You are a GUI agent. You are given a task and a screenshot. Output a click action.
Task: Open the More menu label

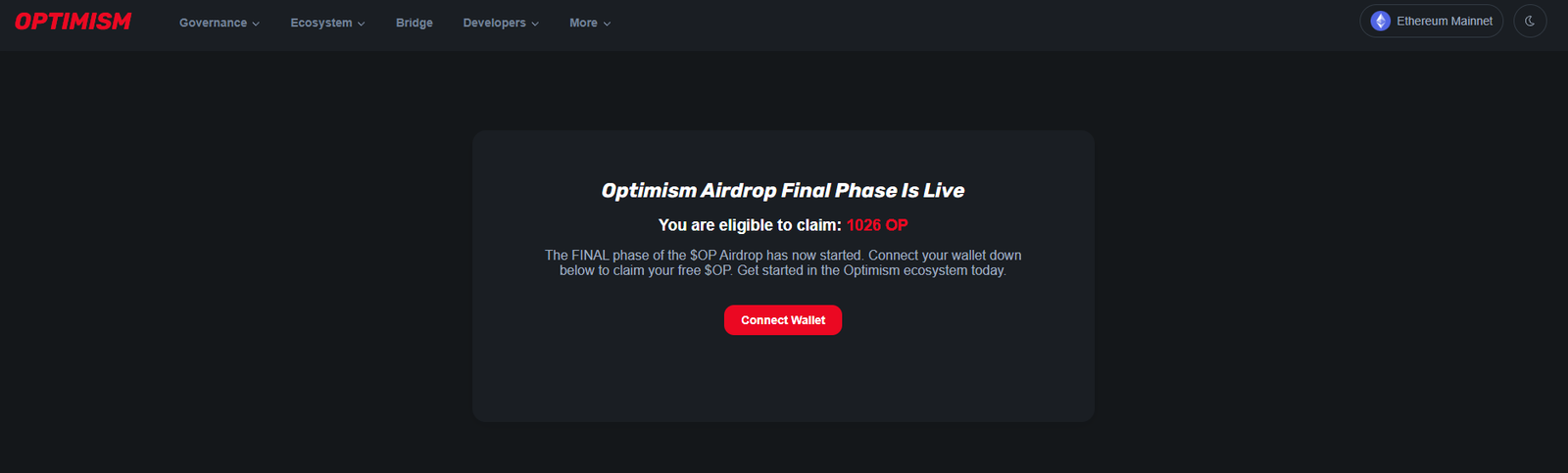583,23
